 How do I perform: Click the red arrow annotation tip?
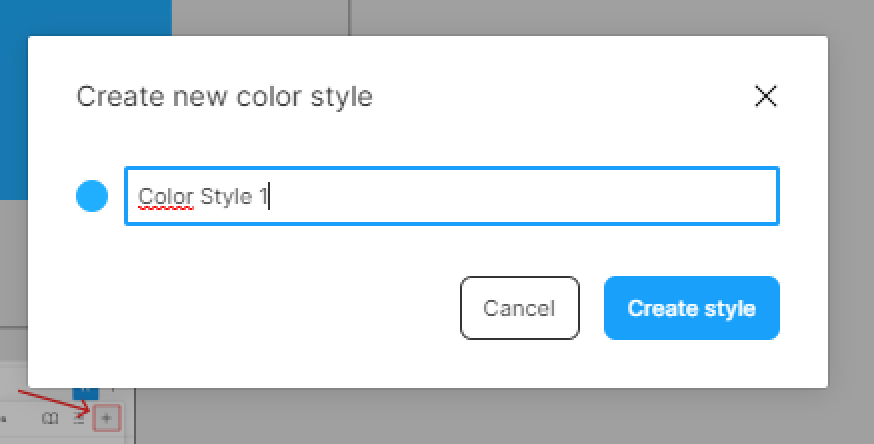point(91,410)
